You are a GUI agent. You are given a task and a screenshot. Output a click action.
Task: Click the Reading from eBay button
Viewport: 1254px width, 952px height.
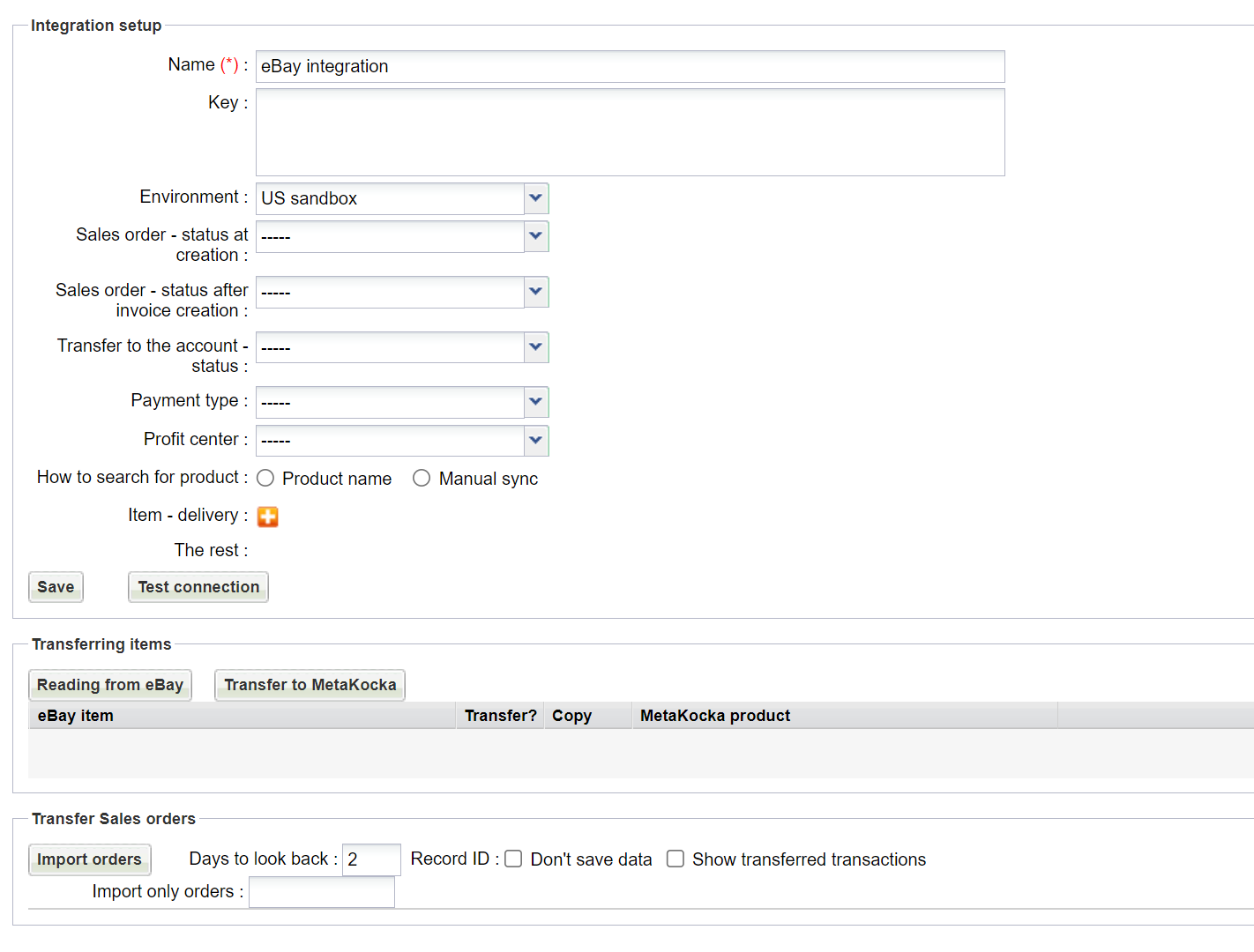pos(110,685)
